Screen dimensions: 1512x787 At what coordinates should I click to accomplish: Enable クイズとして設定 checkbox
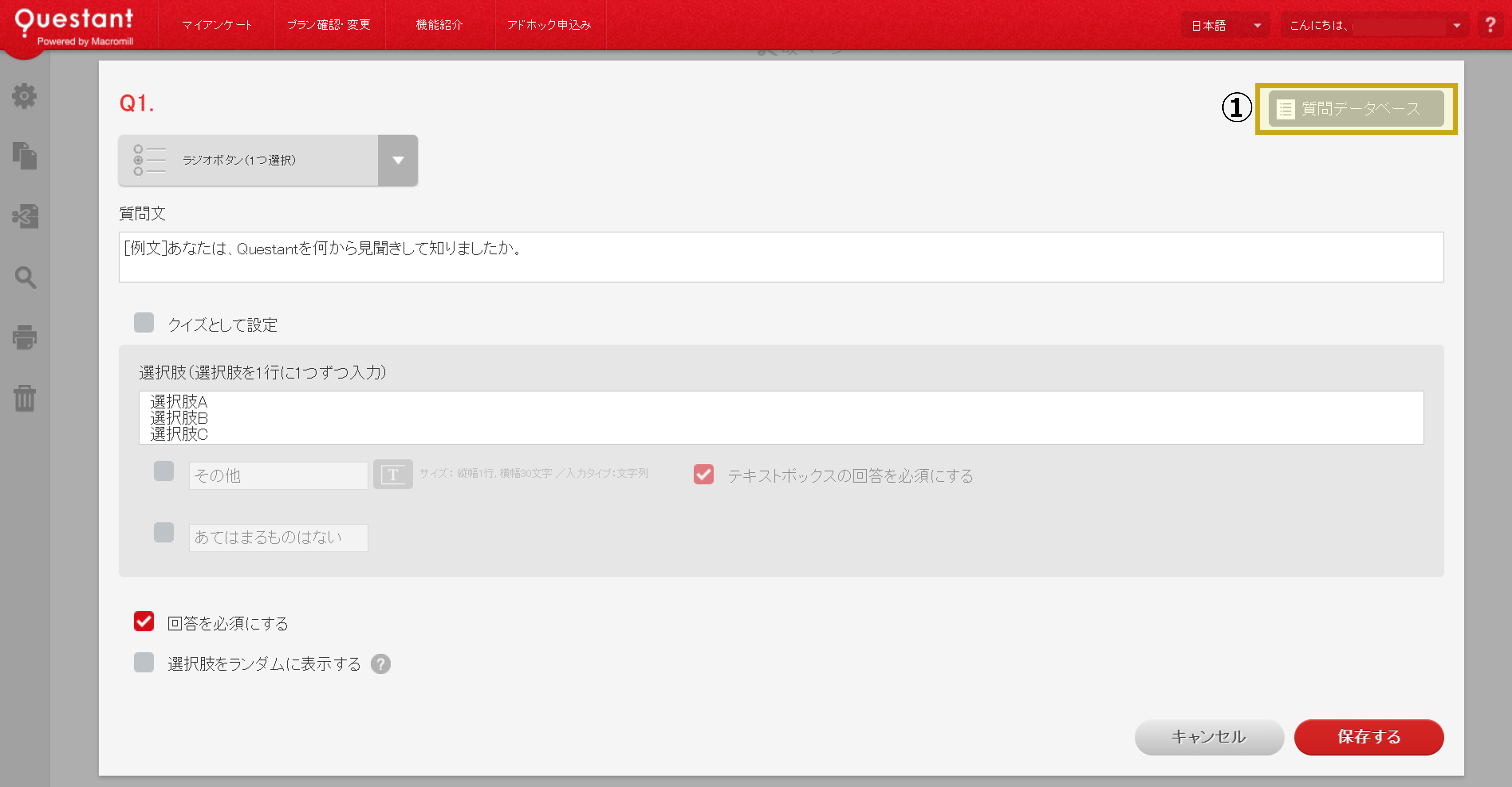click(x=144, y=322)
